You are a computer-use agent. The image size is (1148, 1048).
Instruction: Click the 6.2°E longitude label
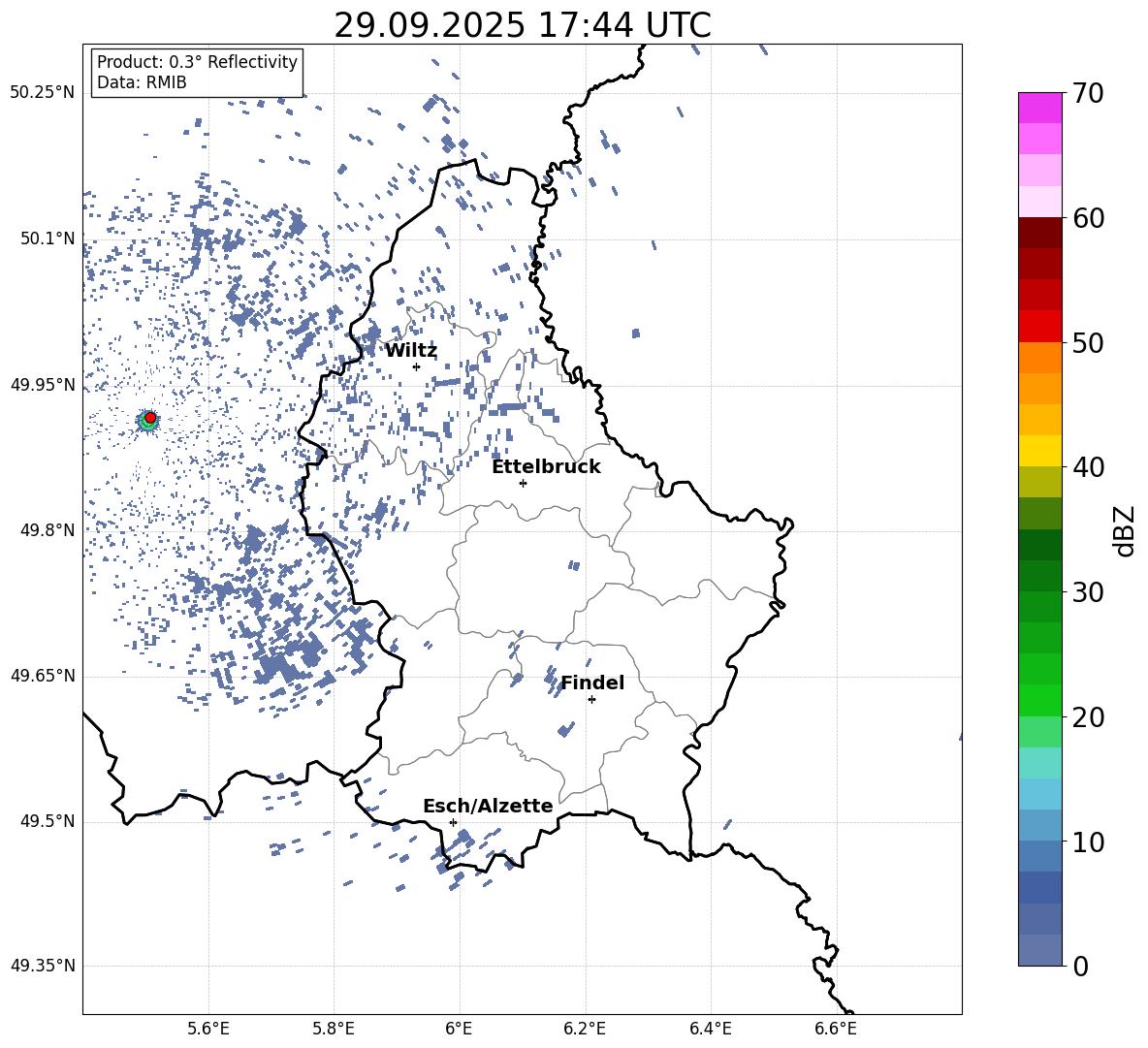(x=585, y=1029)
